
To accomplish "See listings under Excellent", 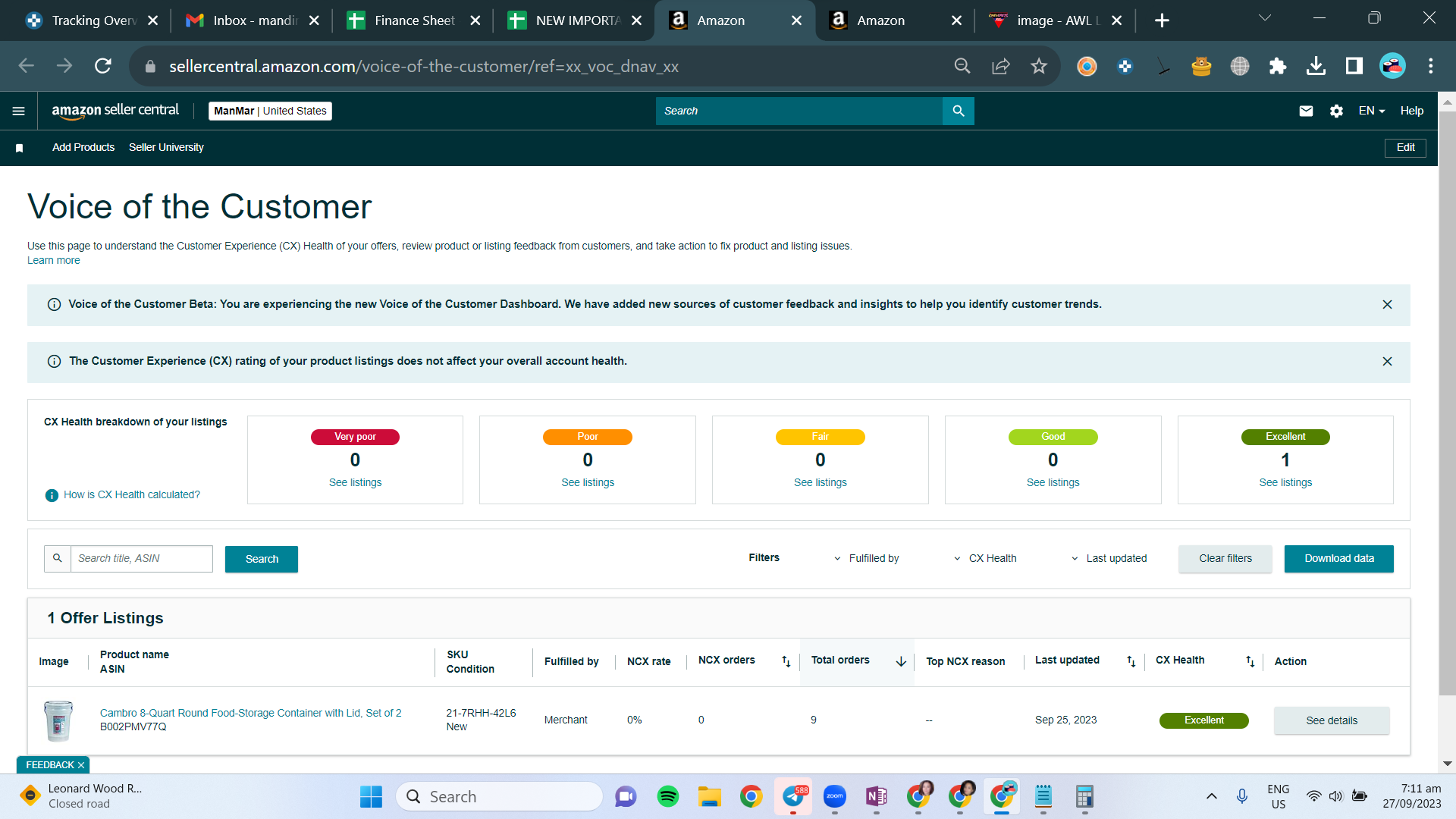I will tap(1285, 483).
